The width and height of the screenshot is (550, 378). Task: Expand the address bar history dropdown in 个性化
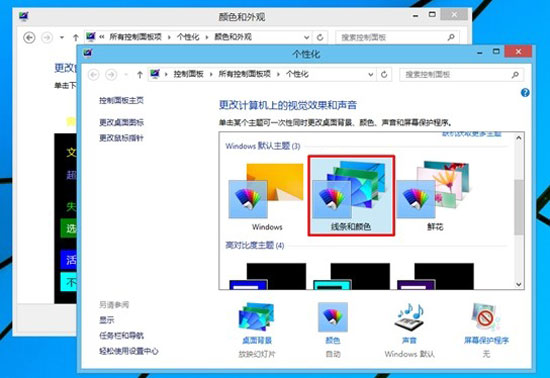click(x=370, y=74)
